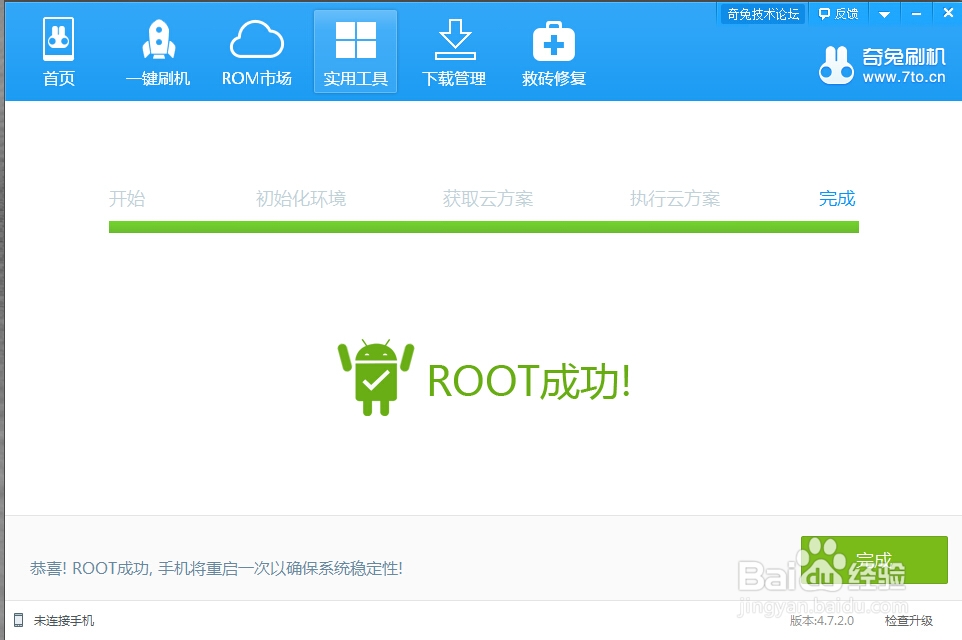962x640 pixels.
Task: Open the dropdown arrow beside 反馈
Action: [882, 13]
